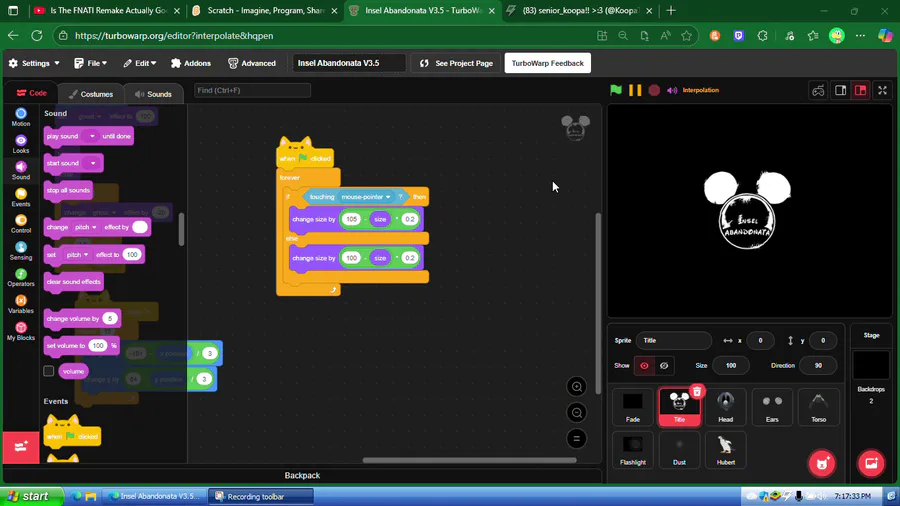Open the Settings dropdown menu
The height and width of the screenshot is (506, 900).
click(x=34, y=63)
